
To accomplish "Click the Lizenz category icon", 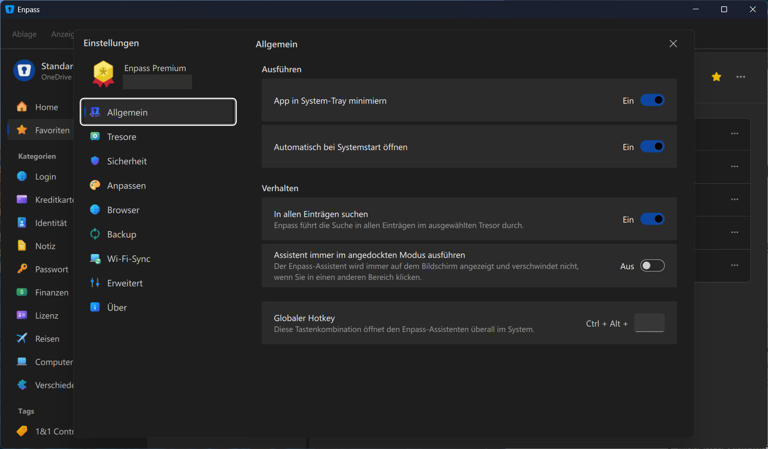I will [x=22, y=315].
